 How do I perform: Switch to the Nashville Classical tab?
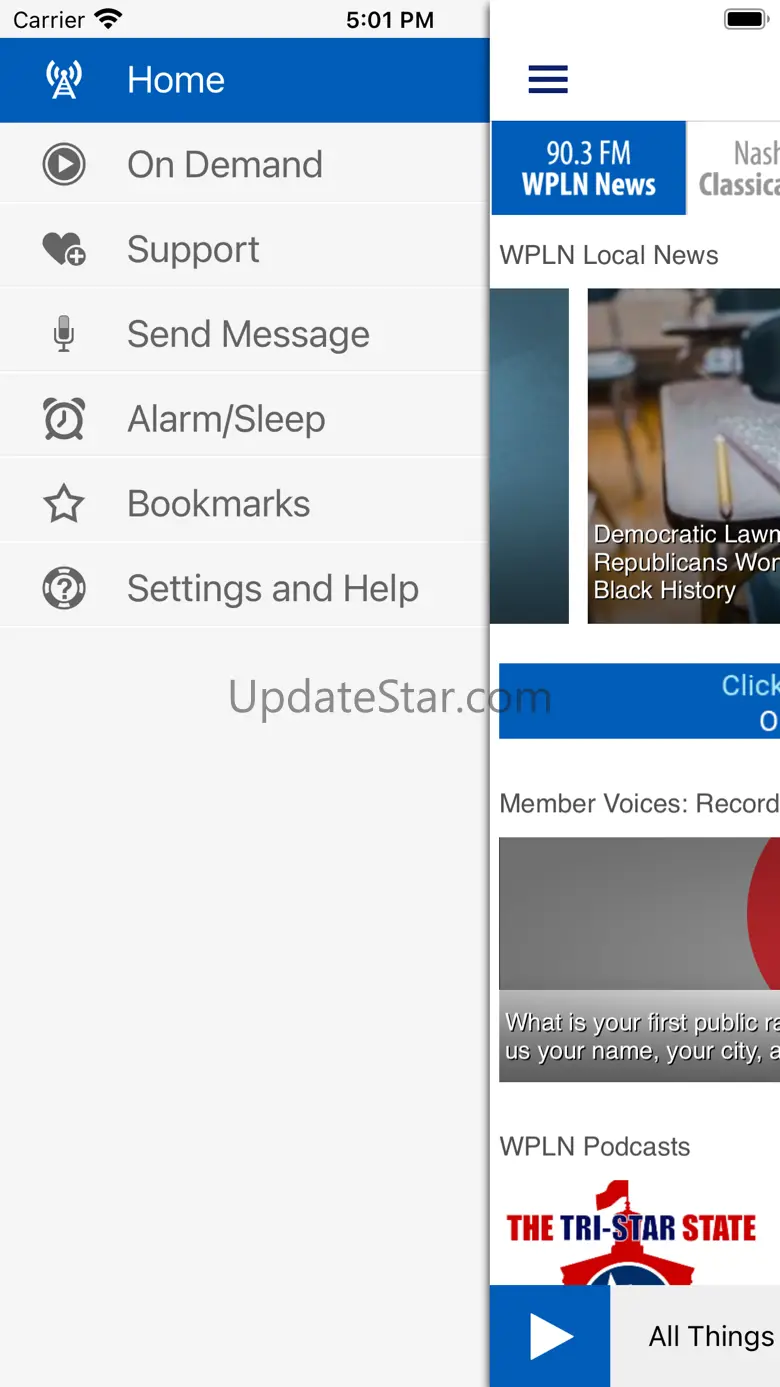[734, 168]
